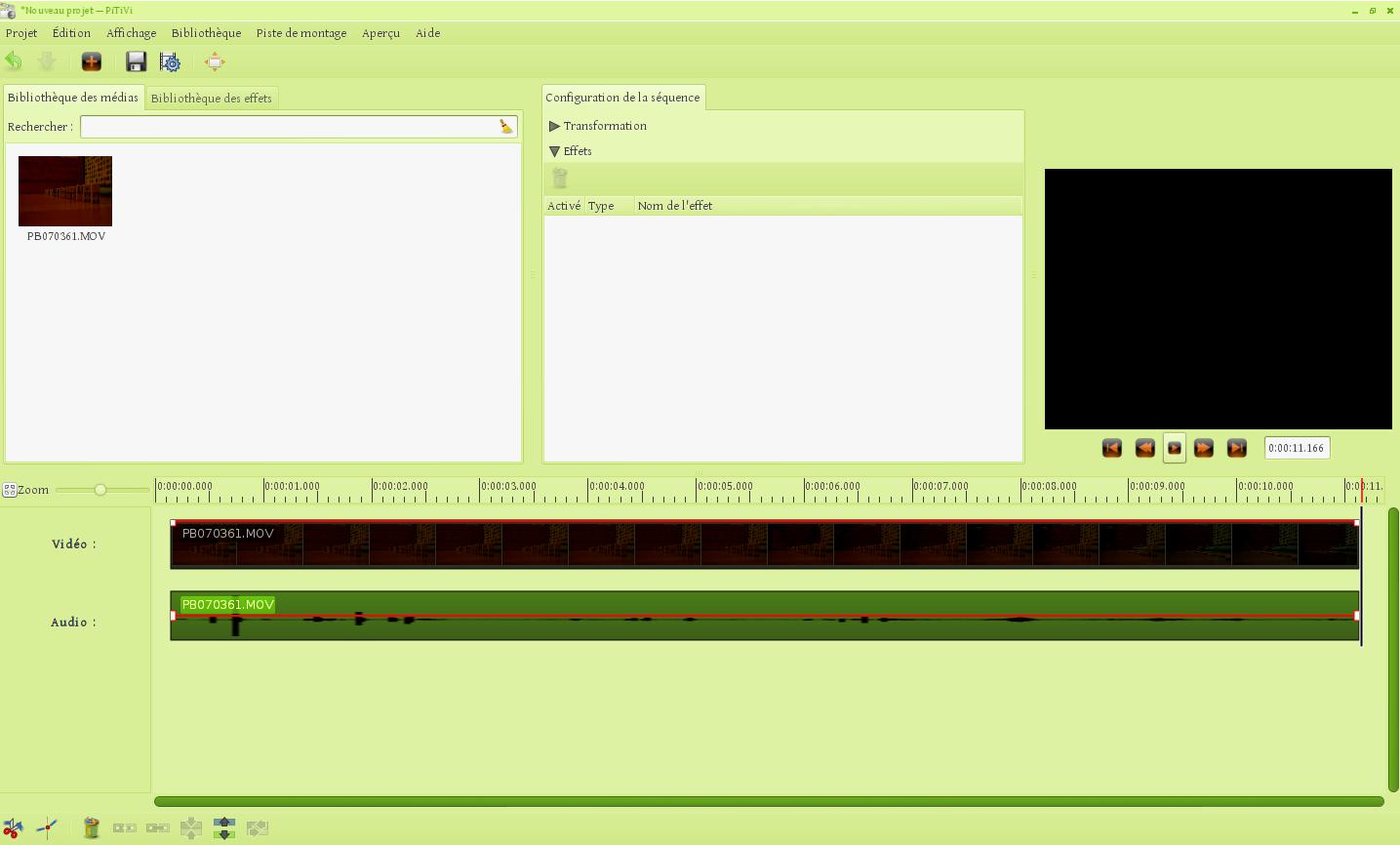The width and height of the screenshot is (1400, 845).
Task: Clear the search field with broom icon
Action: click(505, 127)
